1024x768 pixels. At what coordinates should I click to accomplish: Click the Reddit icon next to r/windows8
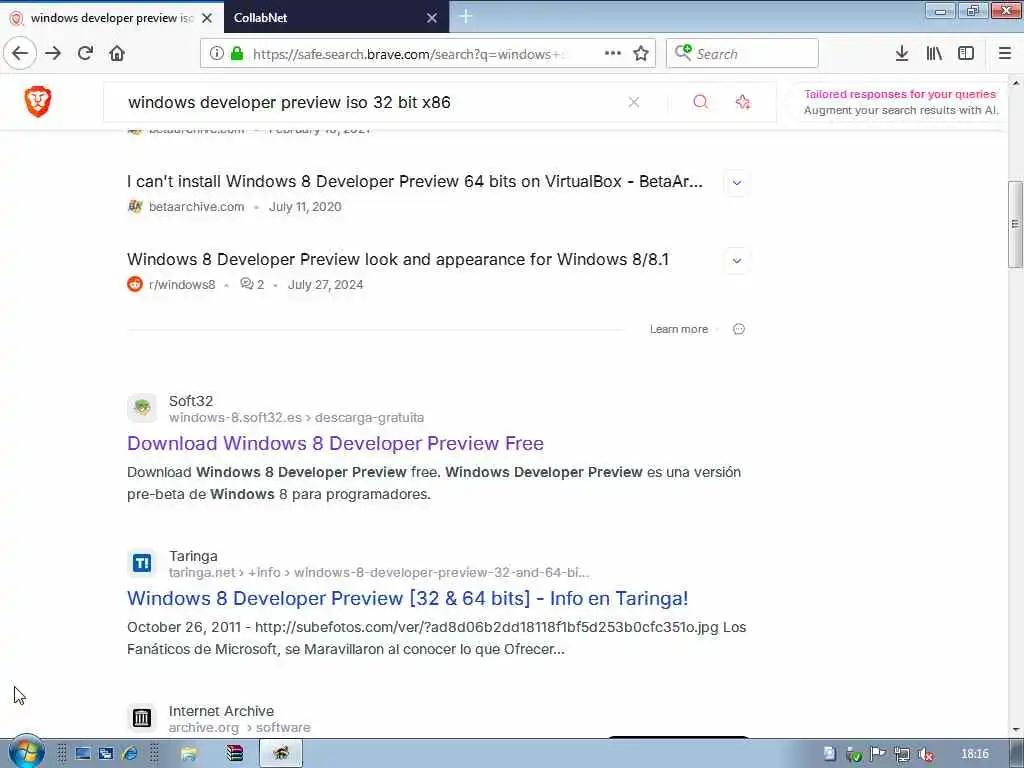pos(135,284)
